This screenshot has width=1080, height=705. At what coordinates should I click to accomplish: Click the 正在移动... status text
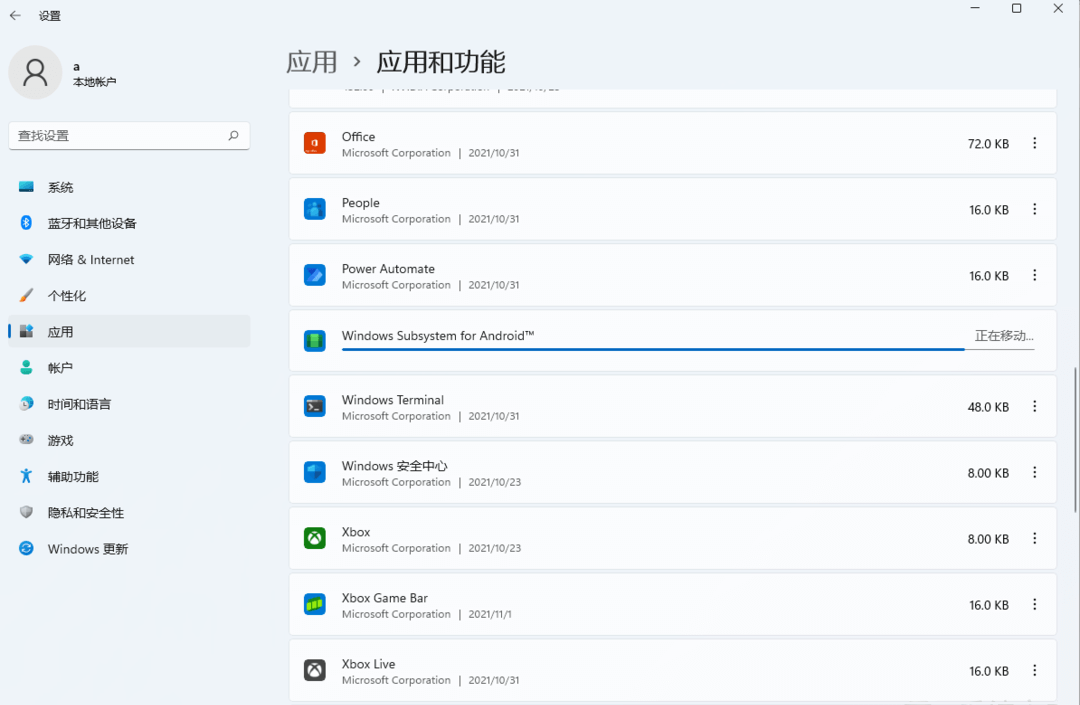click(x=1004, y=335)
